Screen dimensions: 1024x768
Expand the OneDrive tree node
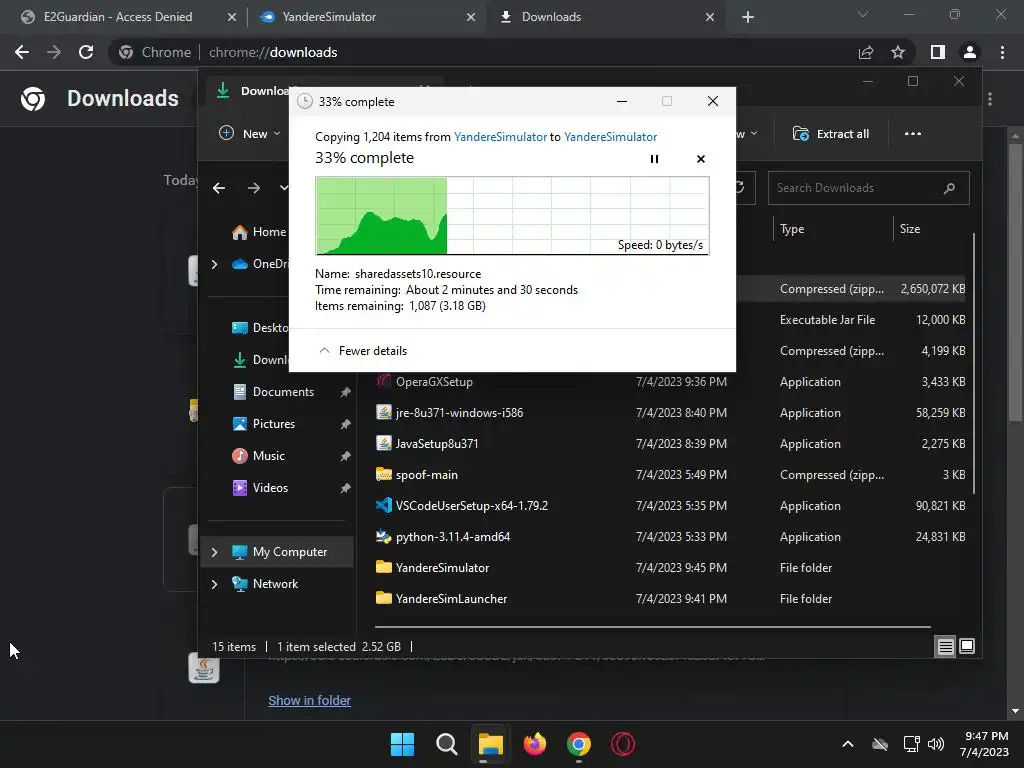[x=214, y=264]
